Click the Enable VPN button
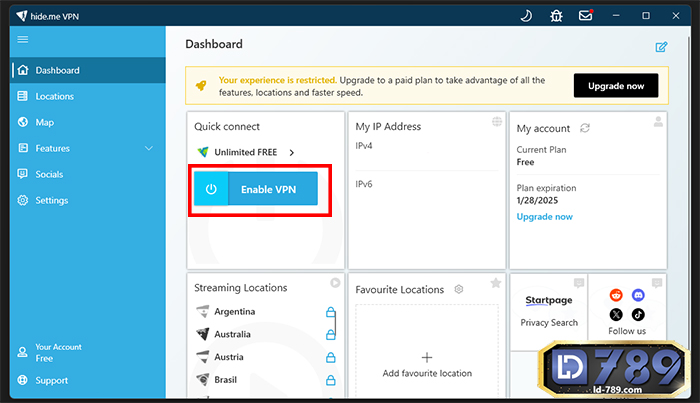The image size is (700, 403). point(256,189)
